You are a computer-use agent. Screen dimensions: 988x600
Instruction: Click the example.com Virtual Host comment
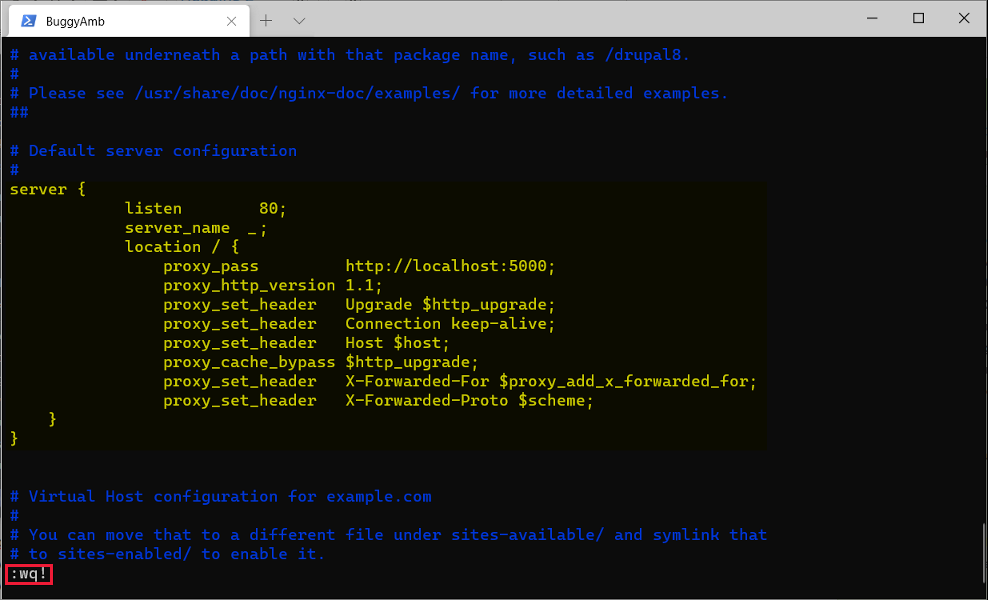[220, 496]
